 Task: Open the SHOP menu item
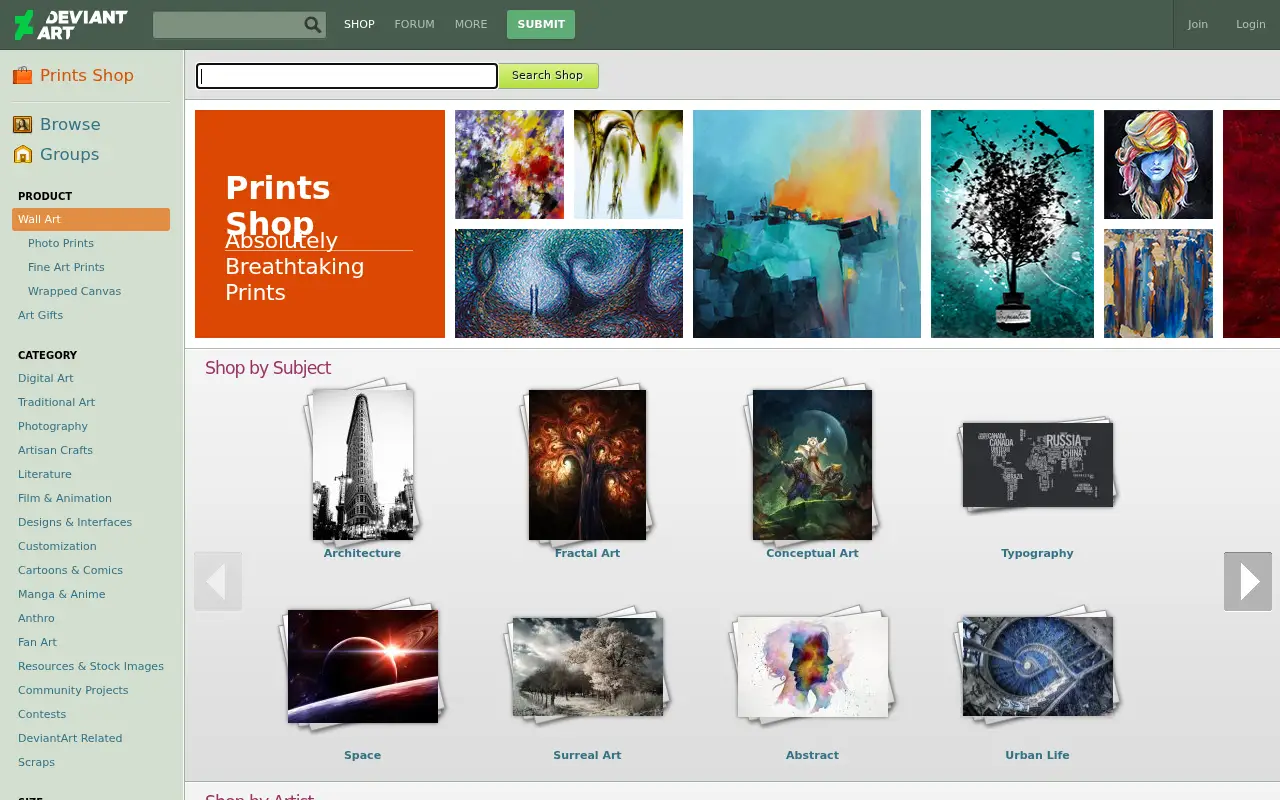pos(359,24)
